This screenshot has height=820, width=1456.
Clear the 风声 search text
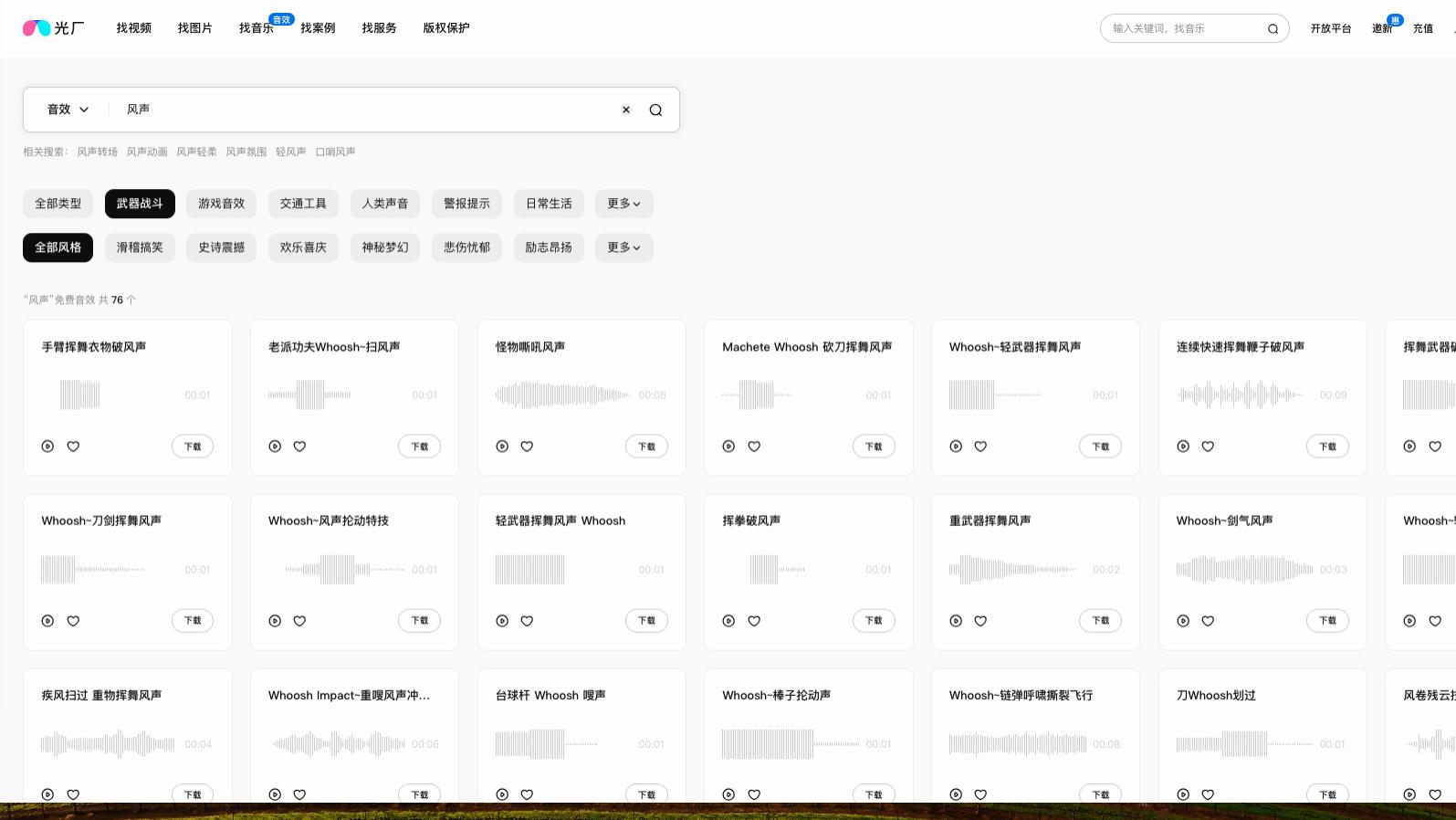(x=626, y=110)
